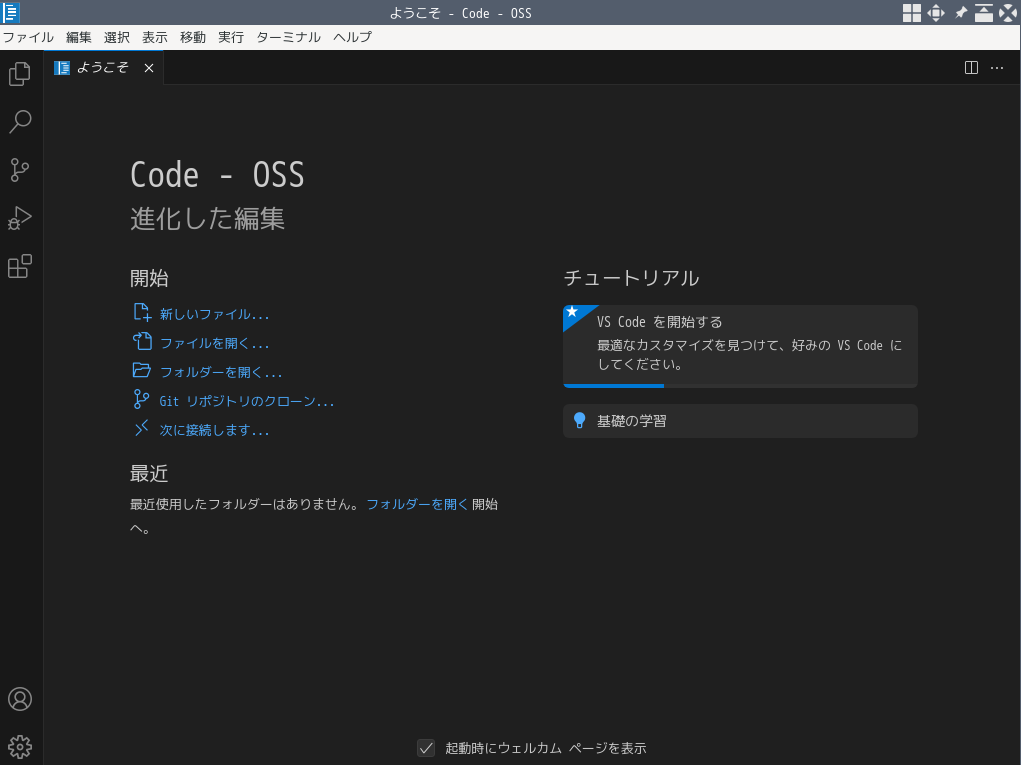The width and height of the screenshot is (1021, 765).
Task: Open the 選択 menu
Action: 117,37
